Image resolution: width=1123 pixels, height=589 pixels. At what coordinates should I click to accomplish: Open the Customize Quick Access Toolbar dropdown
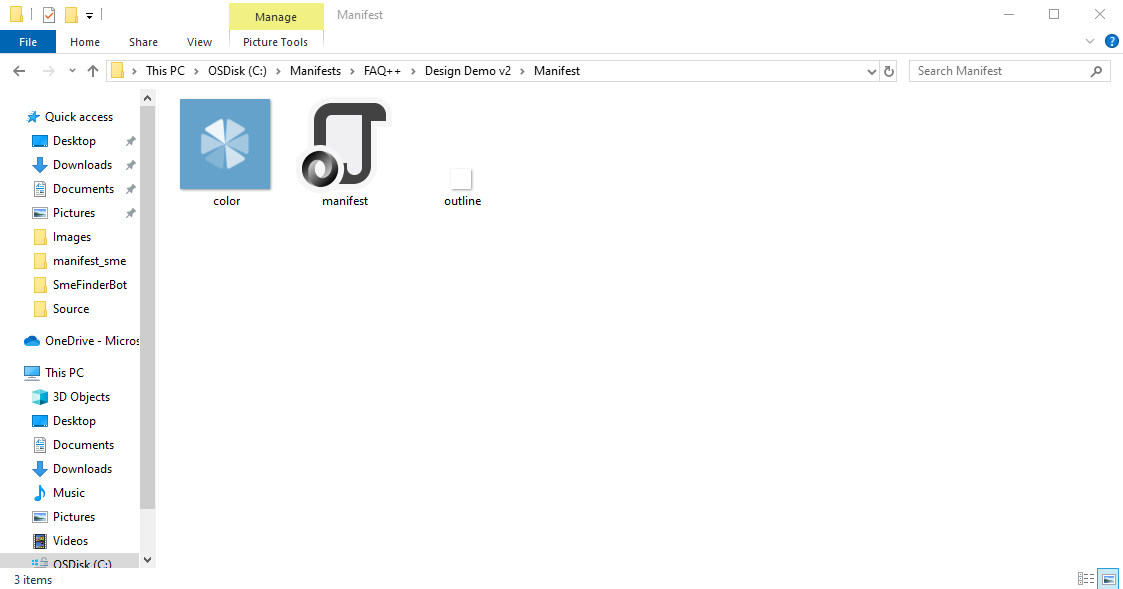[x=90, y=15]
